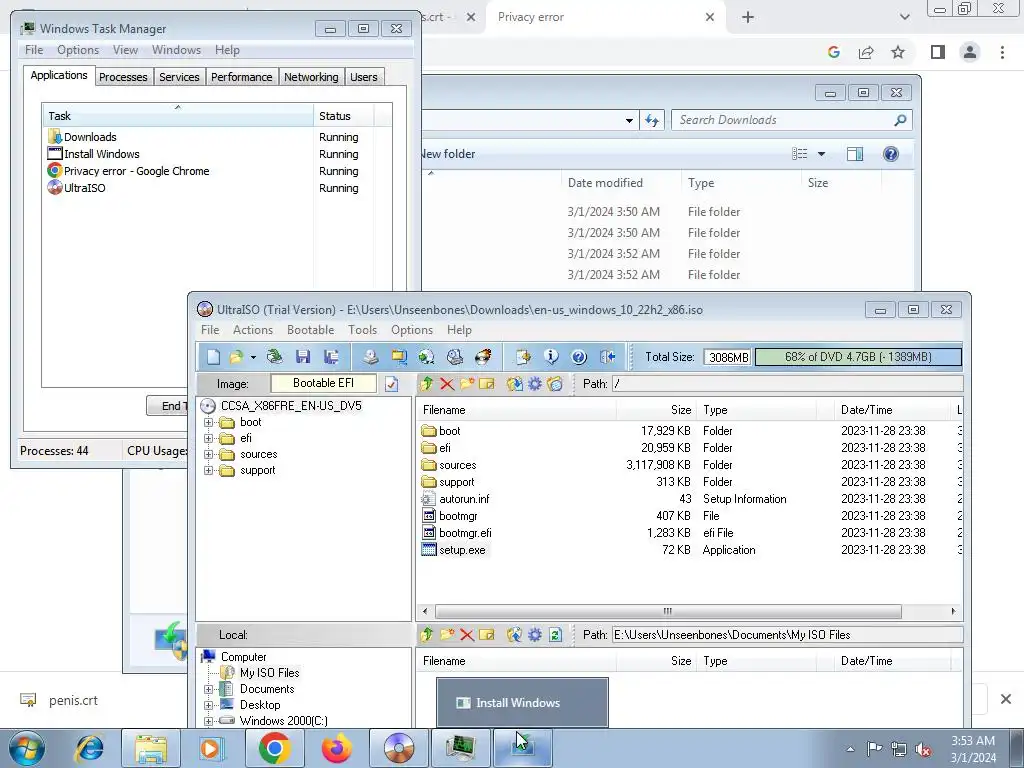
Task: Close the Chrome downloads bar with X
Action: pyautogui.click(x=1006, y=699)
